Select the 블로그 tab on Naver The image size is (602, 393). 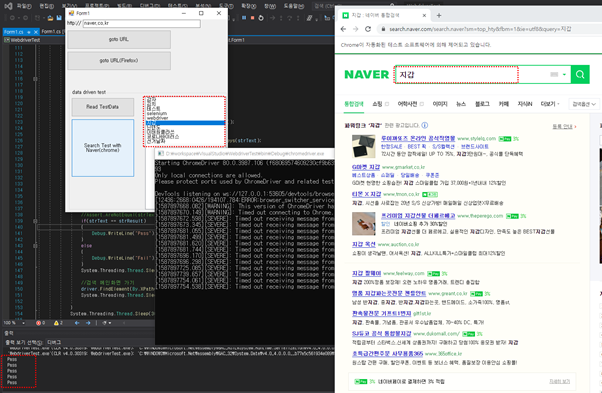(482, 104)
